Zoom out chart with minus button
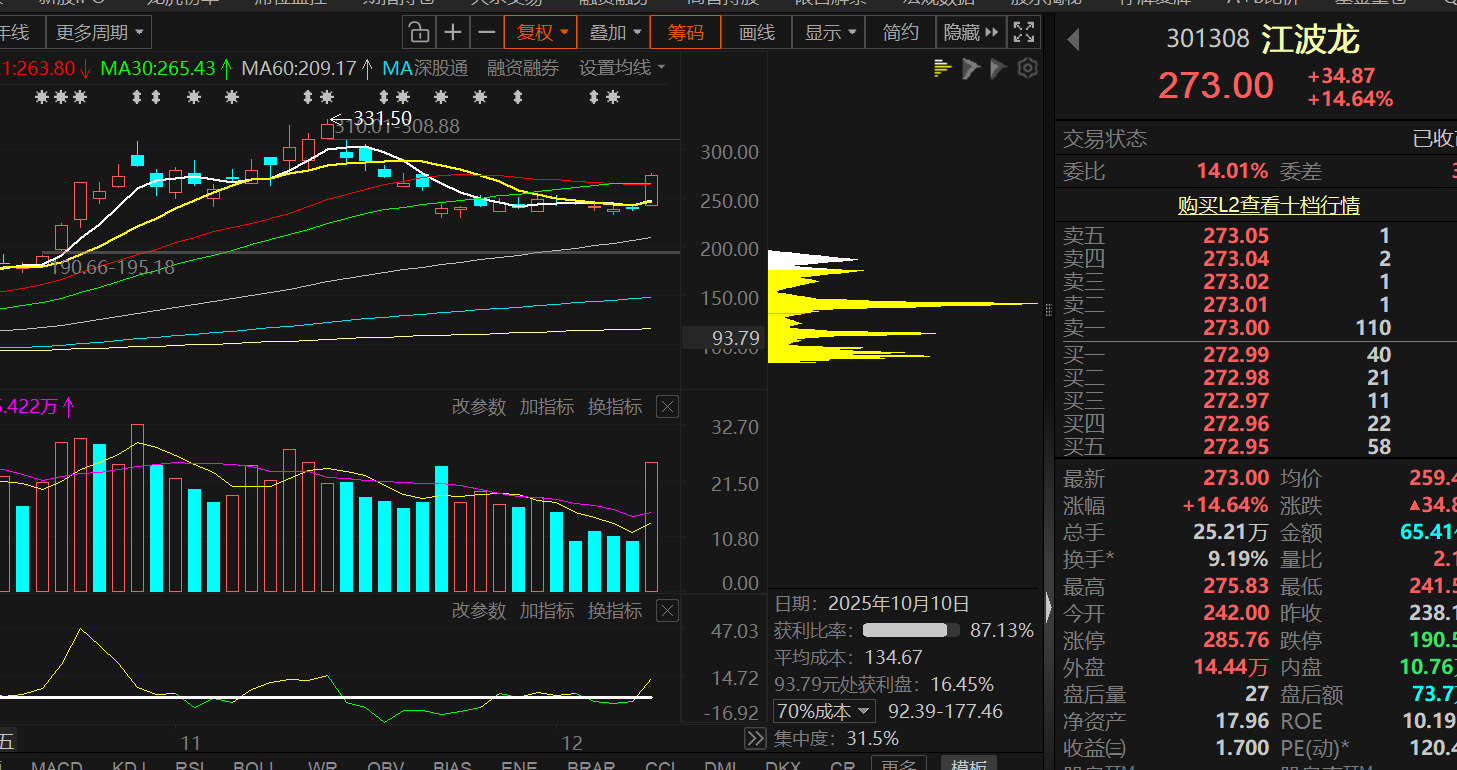 pos(487,32)
